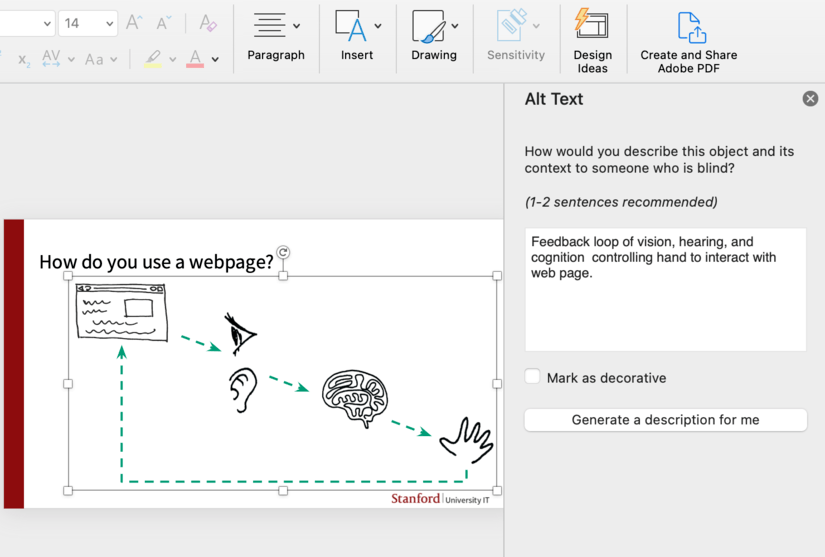Click the eye drawing in the diagram
The height and width of the screenshot is (557, 825).
(240, 333)
